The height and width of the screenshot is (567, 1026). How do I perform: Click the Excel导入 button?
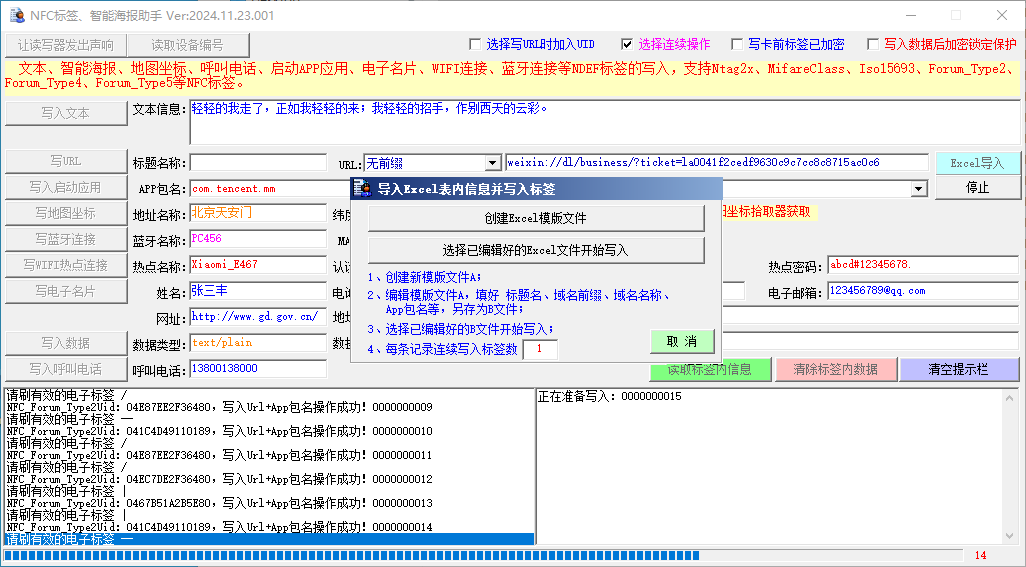[976, 163]
